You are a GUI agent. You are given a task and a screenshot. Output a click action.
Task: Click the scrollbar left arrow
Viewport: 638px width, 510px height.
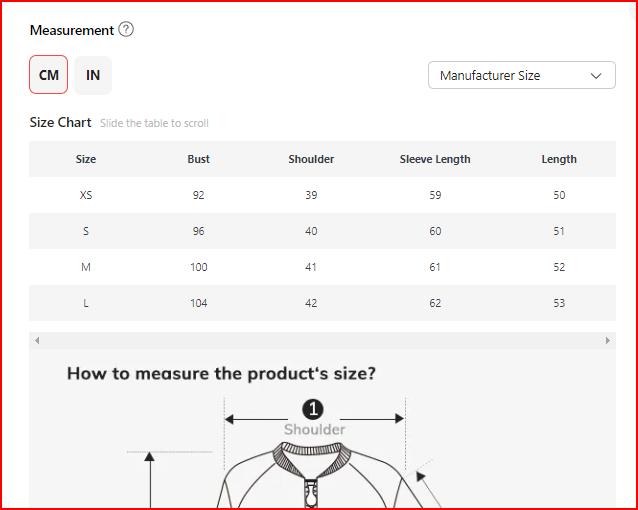(37, 341)
